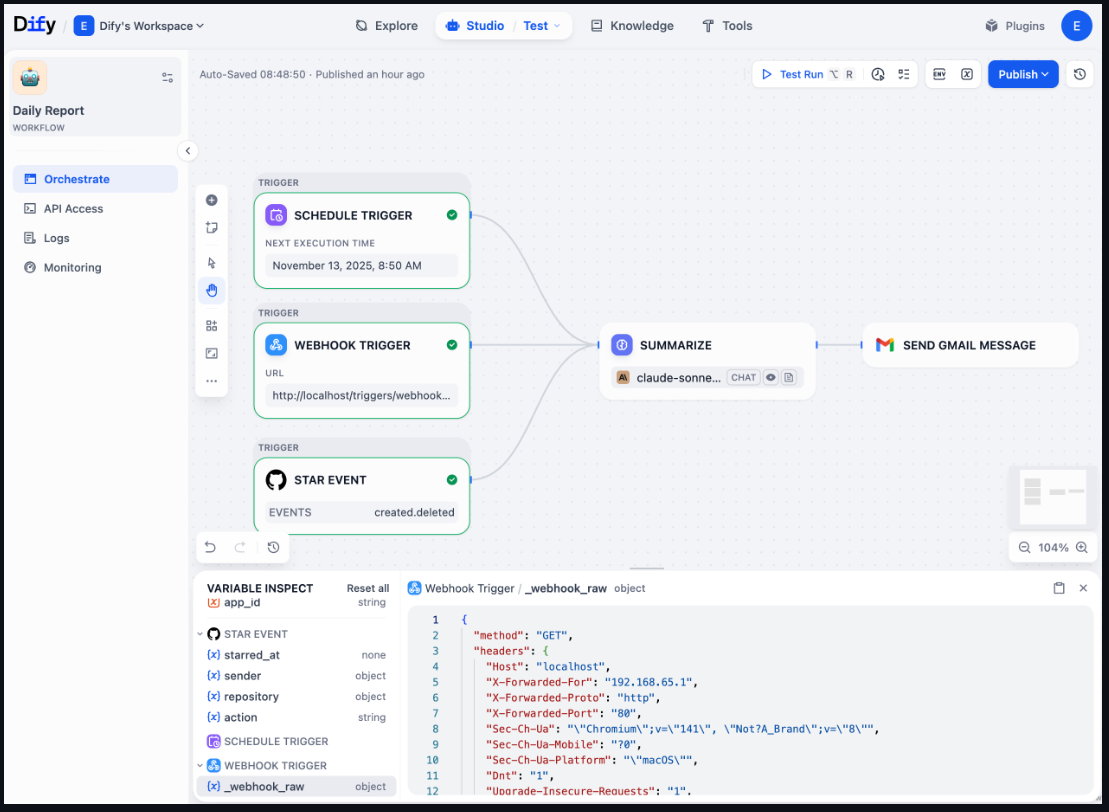Collapse the STAR EVENT variable group
This screenshot has height=812, width=1109.
click(201, 634)
